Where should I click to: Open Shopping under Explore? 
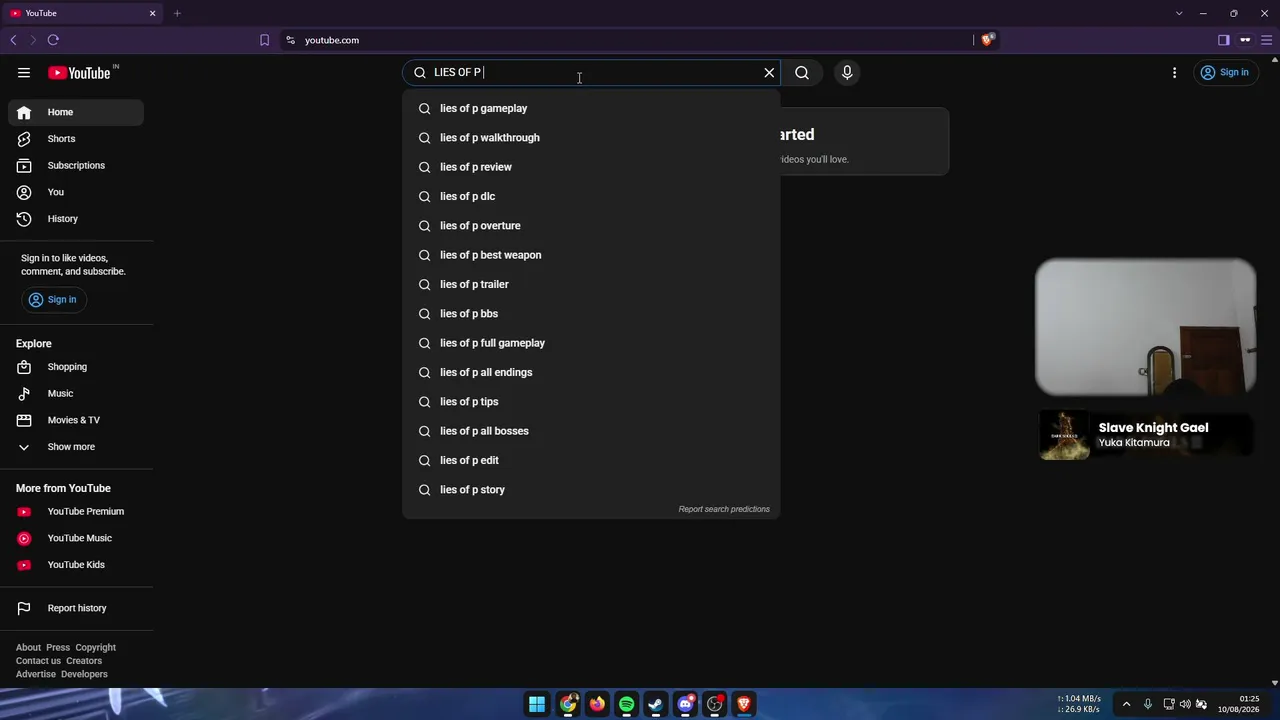click(76, 367)
